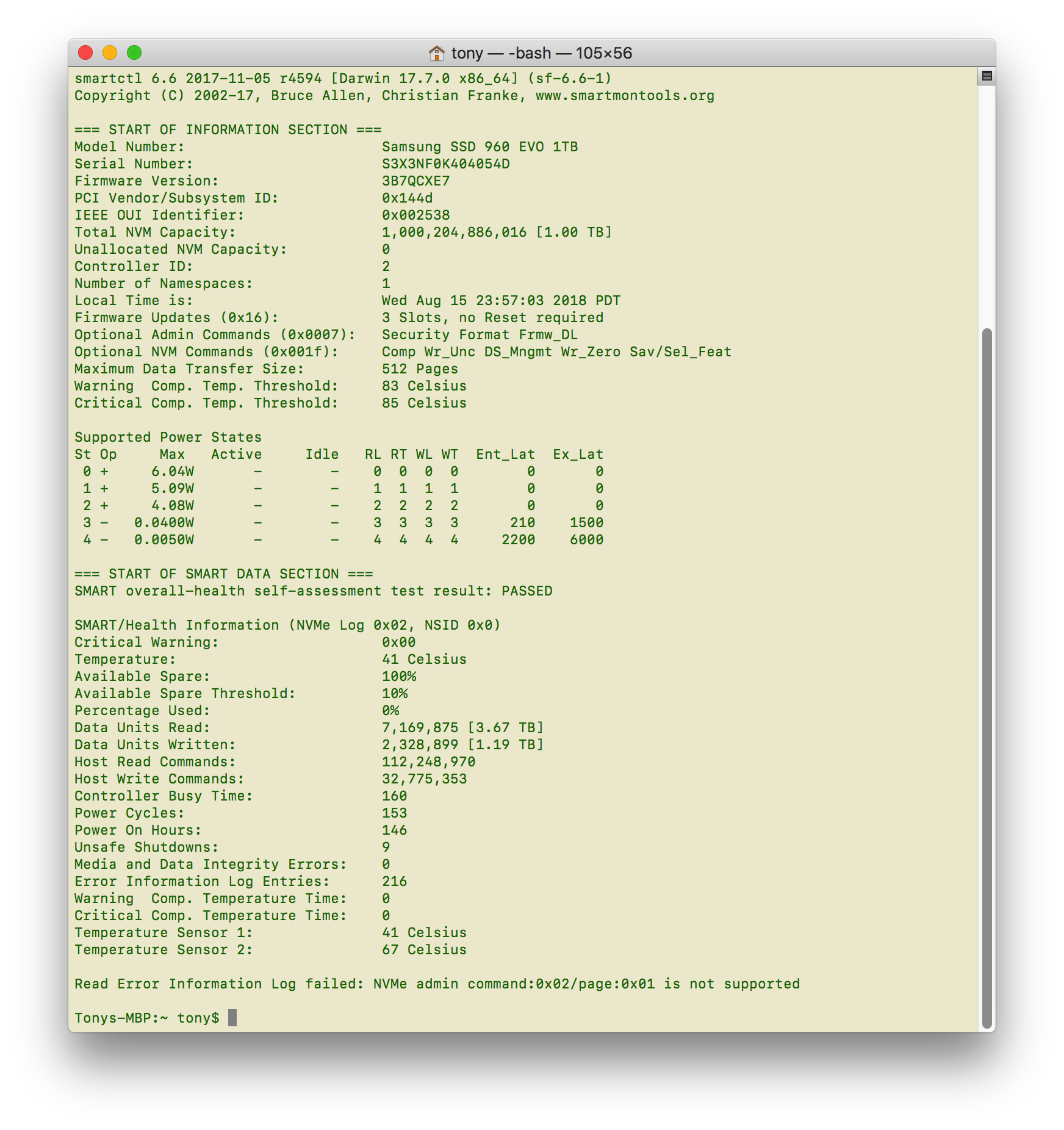Click model value 'Samsung SSD 960 EVO 1TB'

(480, 147)
